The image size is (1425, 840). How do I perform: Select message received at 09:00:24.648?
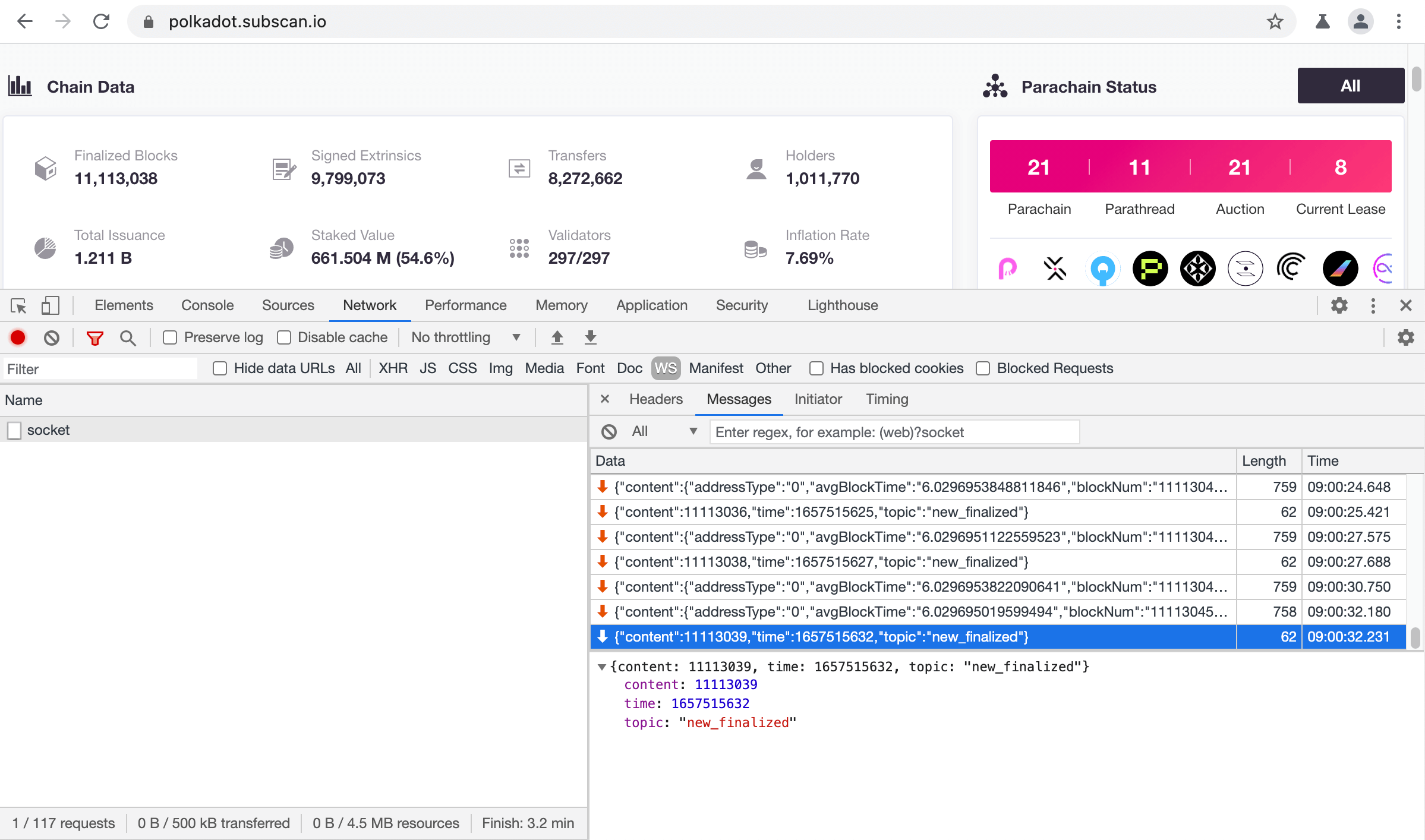coord(998,487)
